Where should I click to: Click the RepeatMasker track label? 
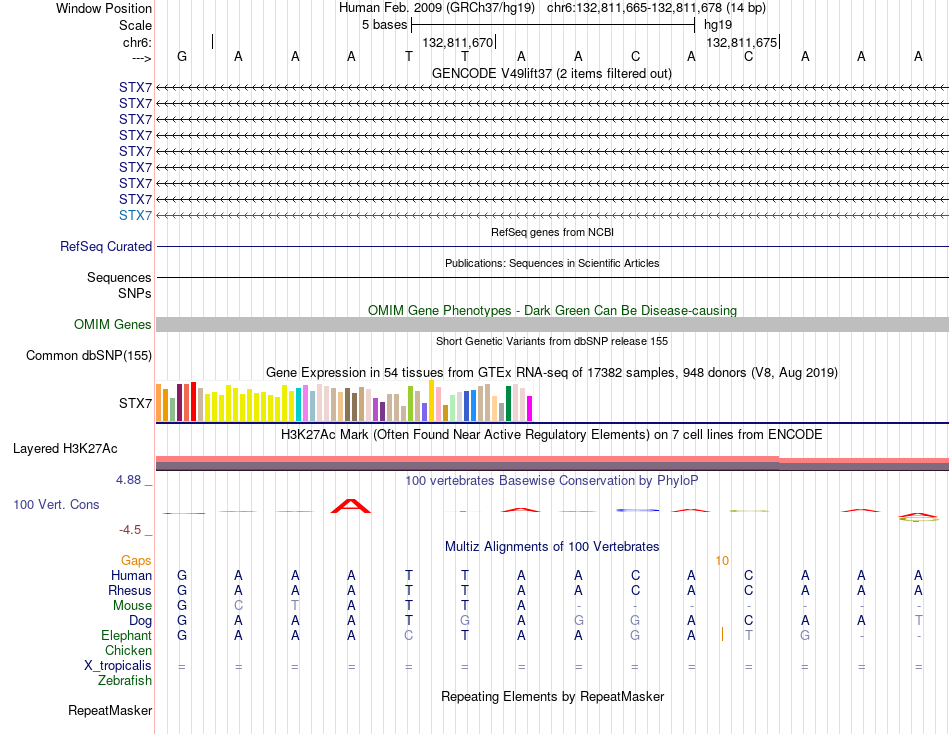coord(110,710)
